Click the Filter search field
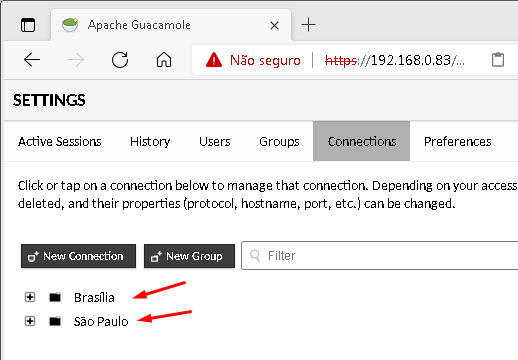The width and height of the screenshot is (518, 360). click(x=380, y=256)
